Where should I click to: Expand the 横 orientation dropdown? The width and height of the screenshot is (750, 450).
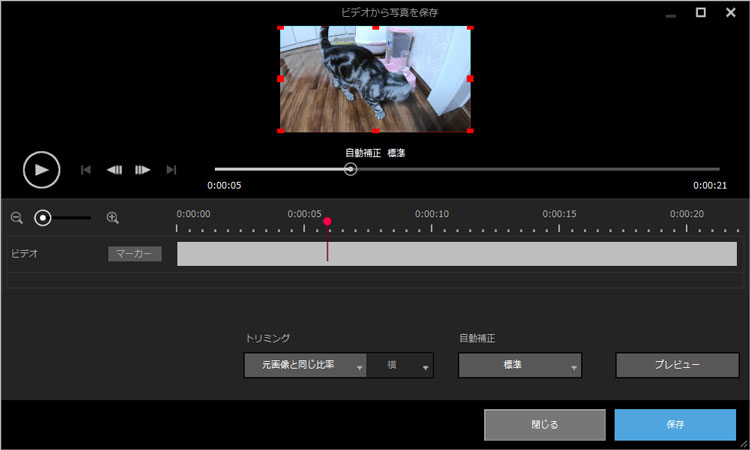[400, 366]
